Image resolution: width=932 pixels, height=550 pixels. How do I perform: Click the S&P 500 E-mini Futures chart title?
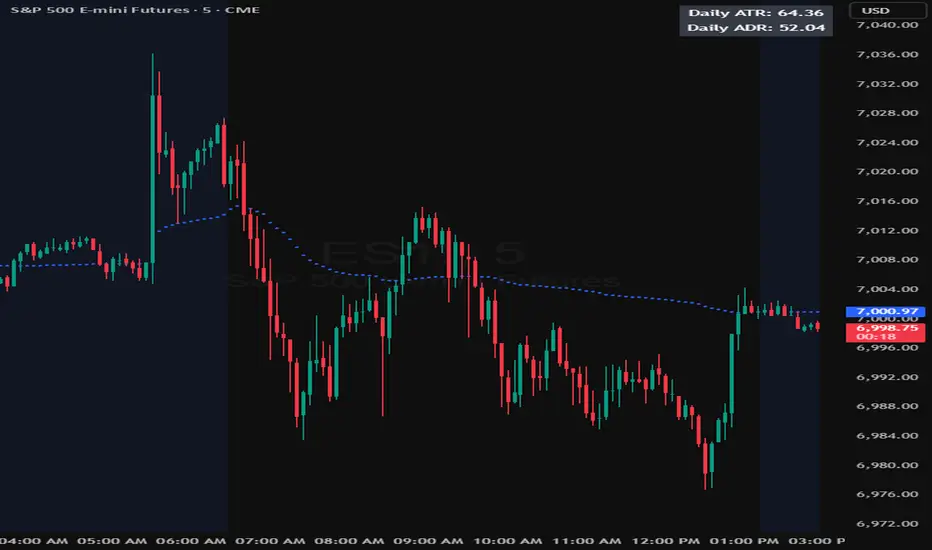pyautogui.click(x=135, y=10)
